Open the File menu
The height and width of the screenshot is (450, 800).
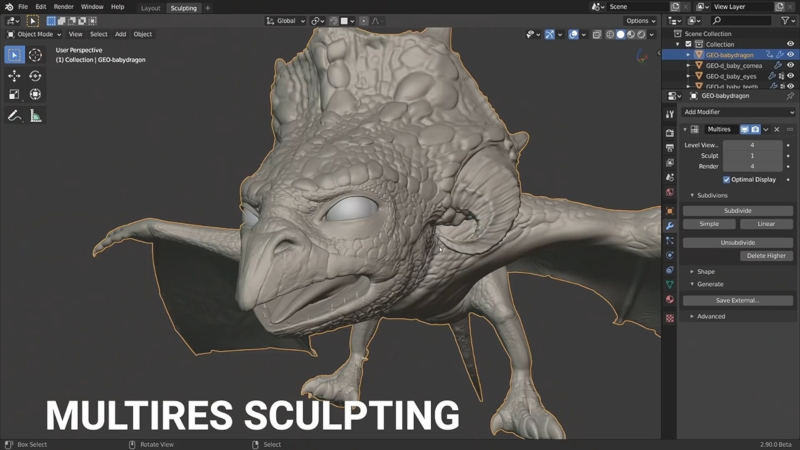(23, 7)
